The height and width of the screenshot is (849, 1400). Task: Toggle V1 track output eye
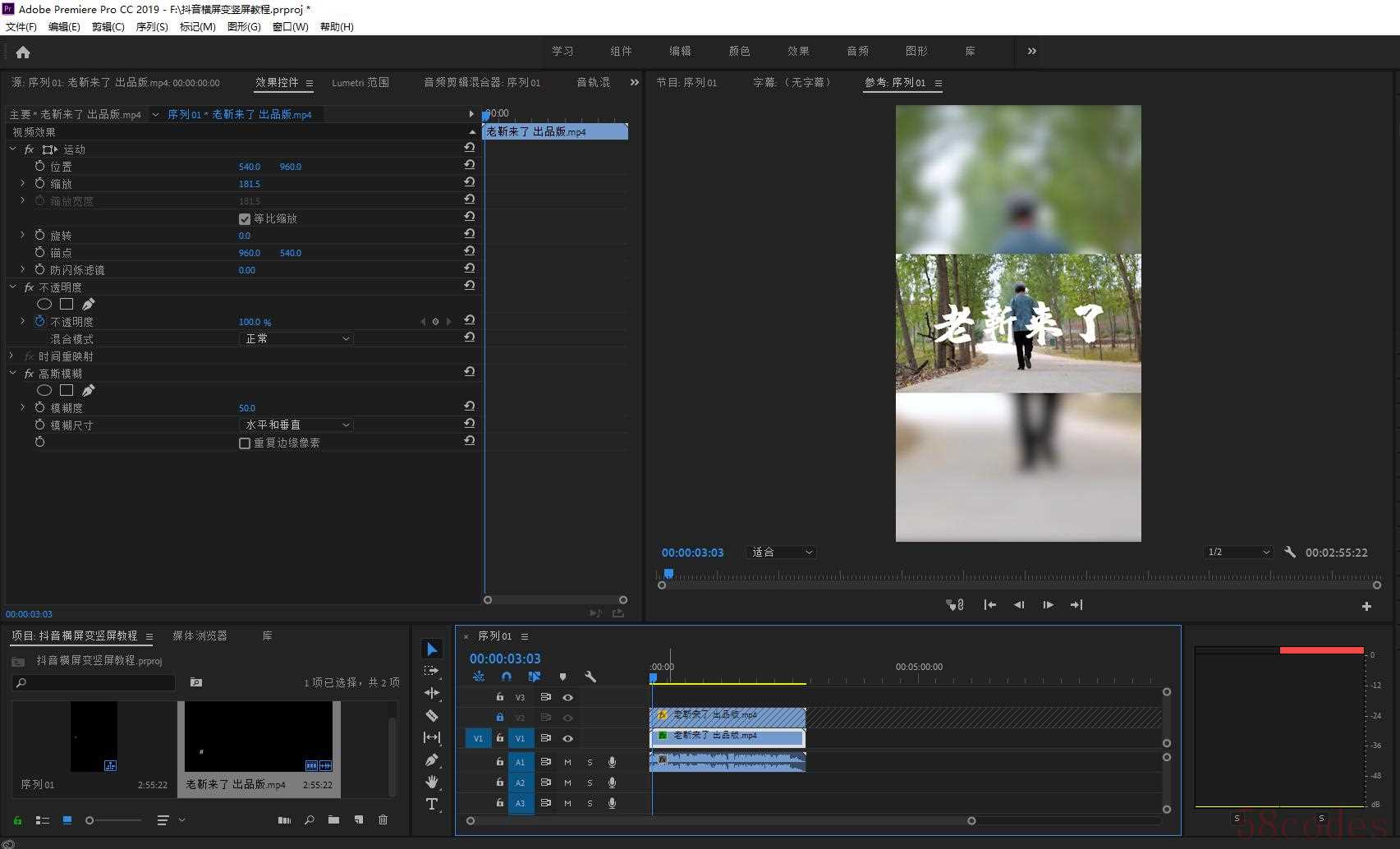(x=567, y=738)
